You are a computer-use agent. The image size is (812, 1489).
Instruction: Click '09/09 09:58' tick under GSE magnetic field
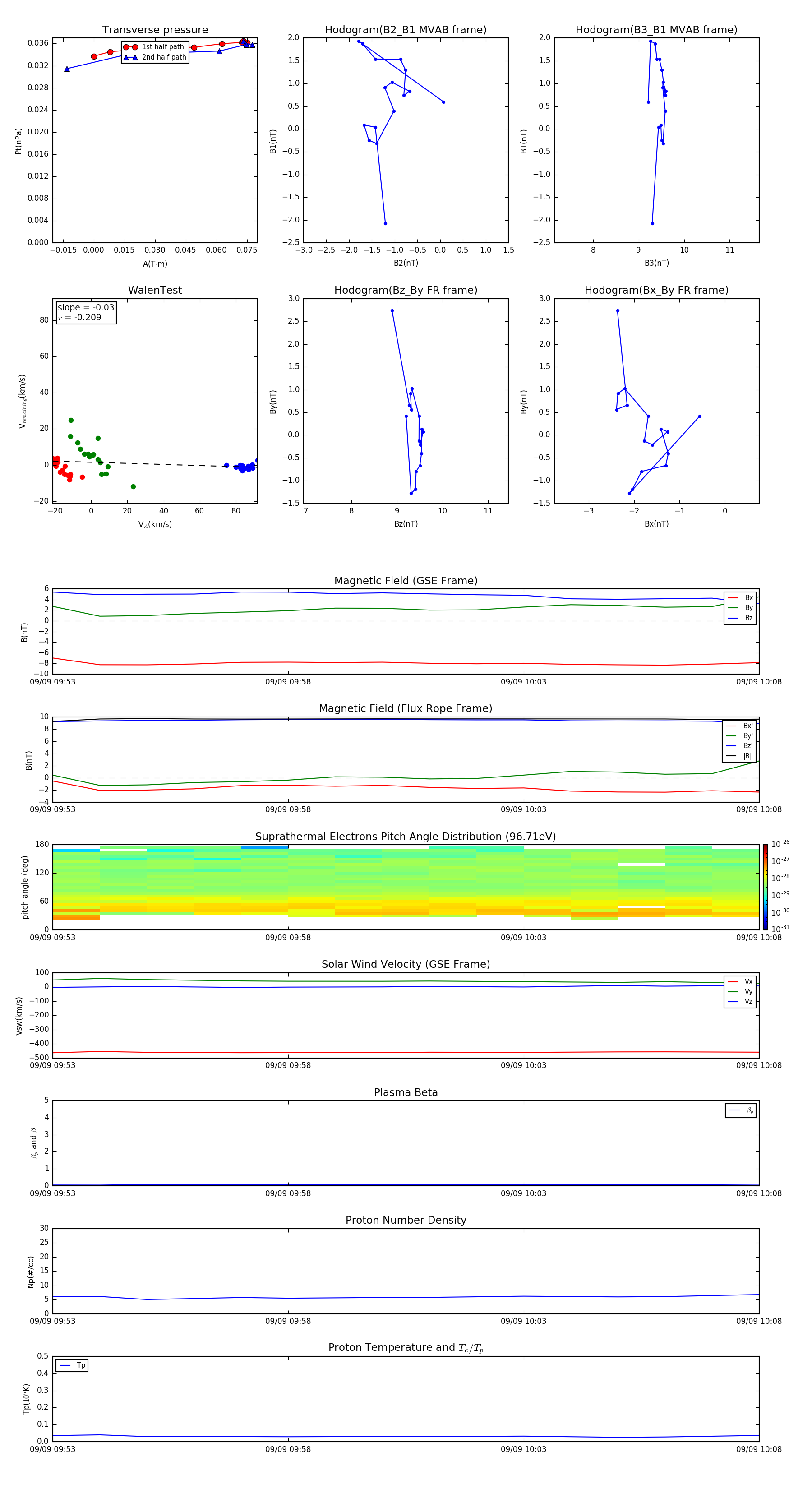(288, 682)
